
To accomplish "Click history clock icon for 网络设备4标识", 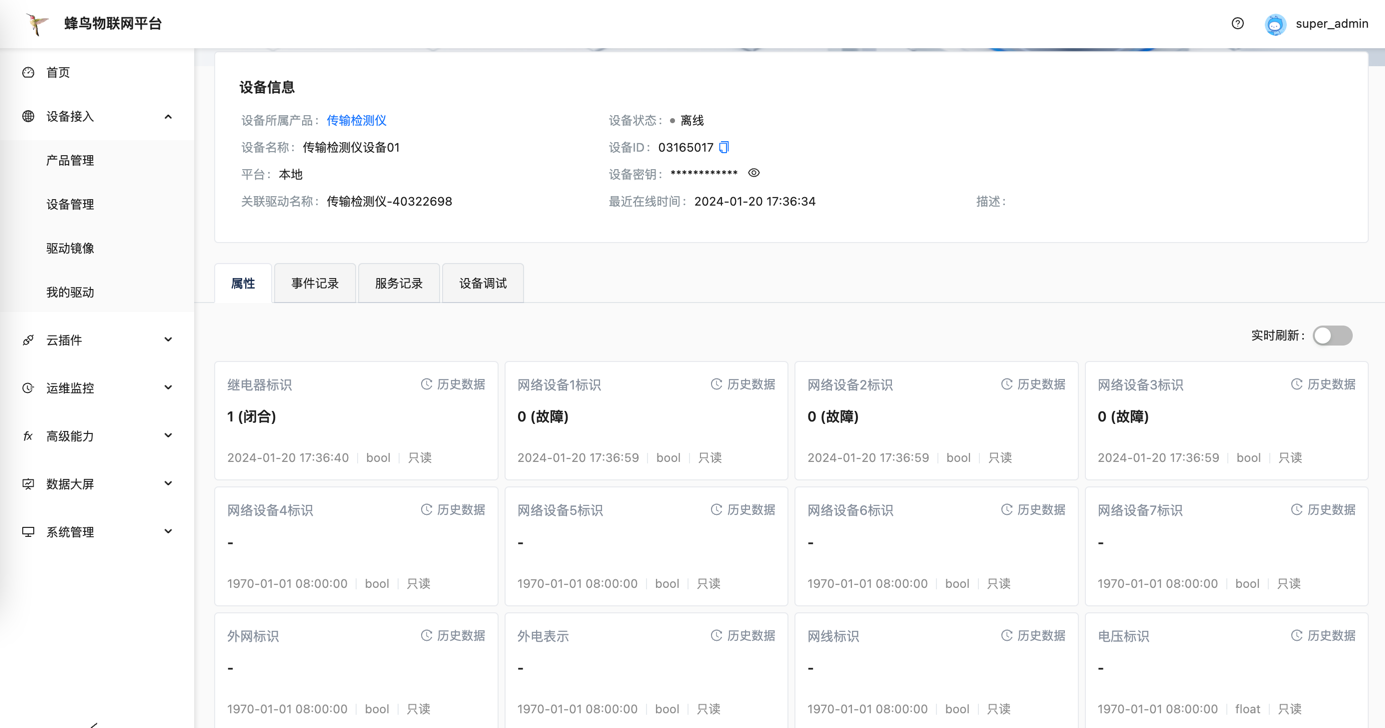I will click(x=426, y=510).
